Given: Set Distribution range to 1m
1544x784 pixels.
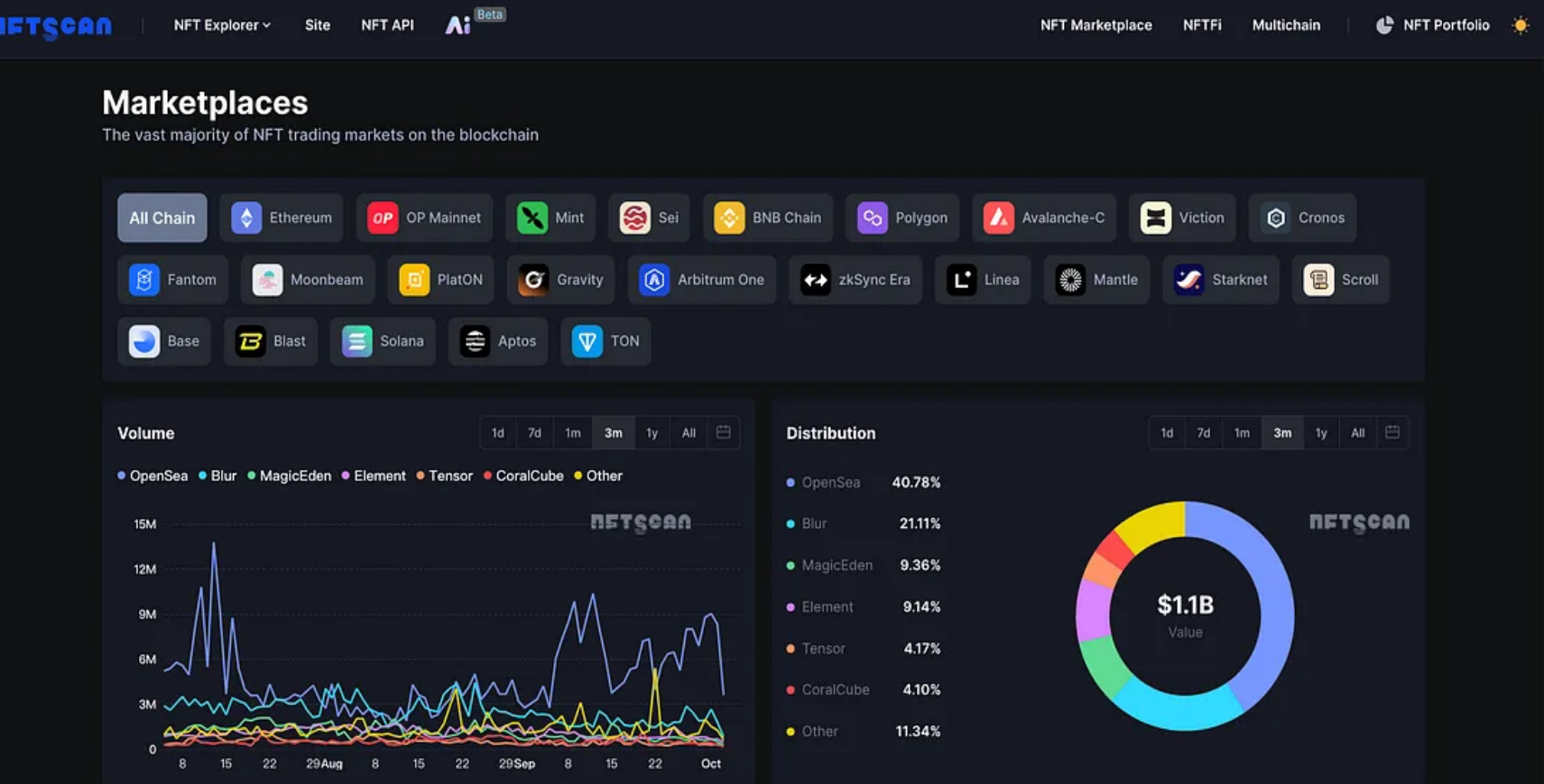Looking at the screenshot, I should coord(1242,433).
